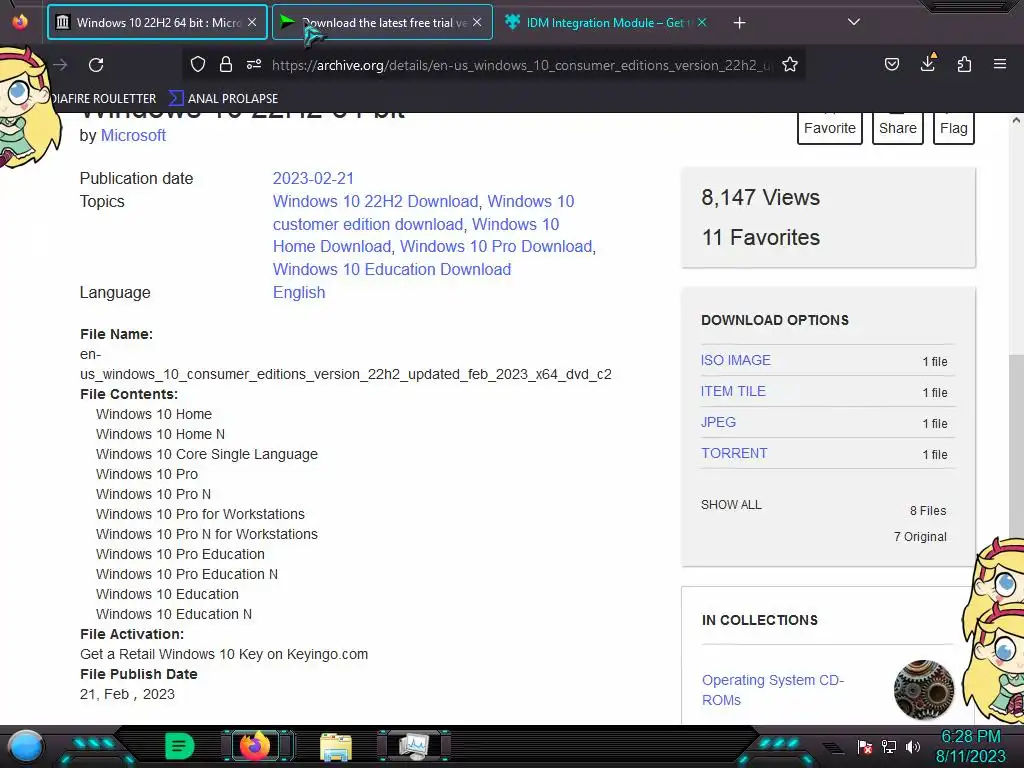The height and width of the screenshot is (768, 1024).
Task: Open the gears collection thumbnail
Action: 923,690
